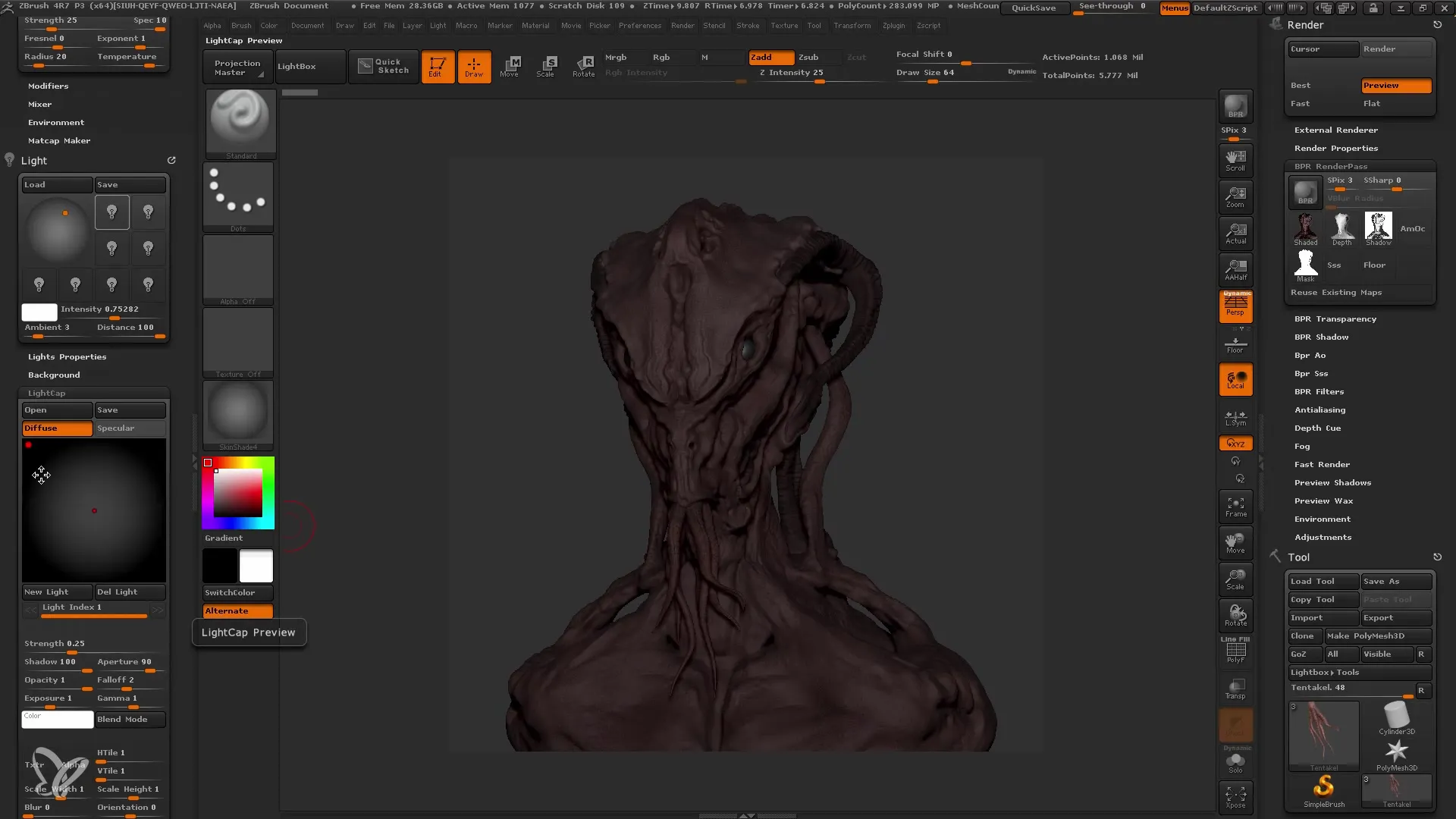Click the SkinShade4 material thumbnail
Viewport: 1456px width, 819px height.
(238, 416)
